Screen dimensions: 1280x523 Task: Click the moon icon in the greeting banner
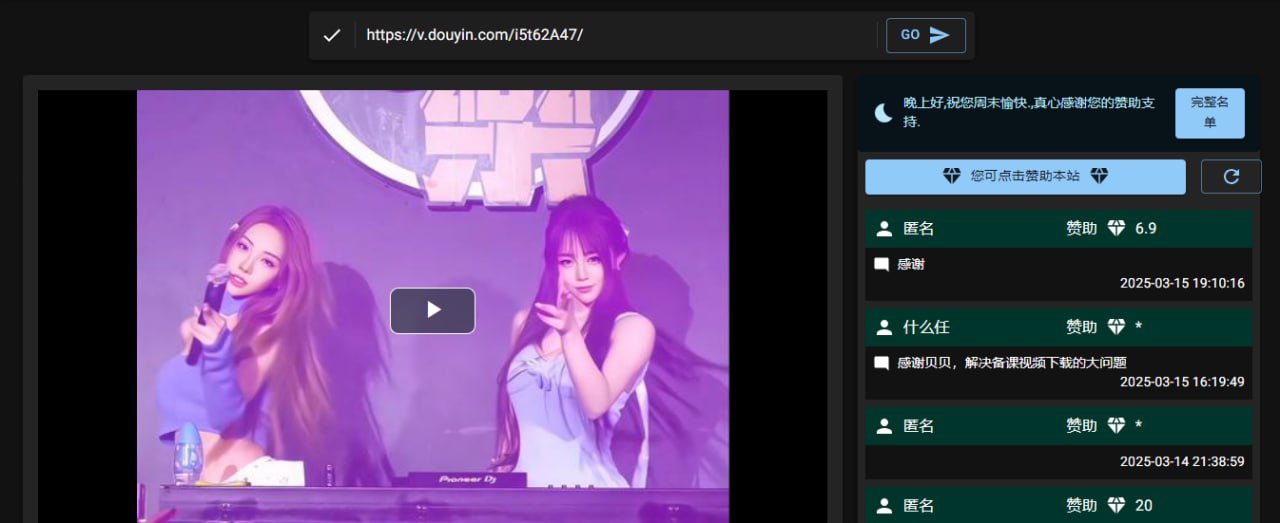coord(883,112)
